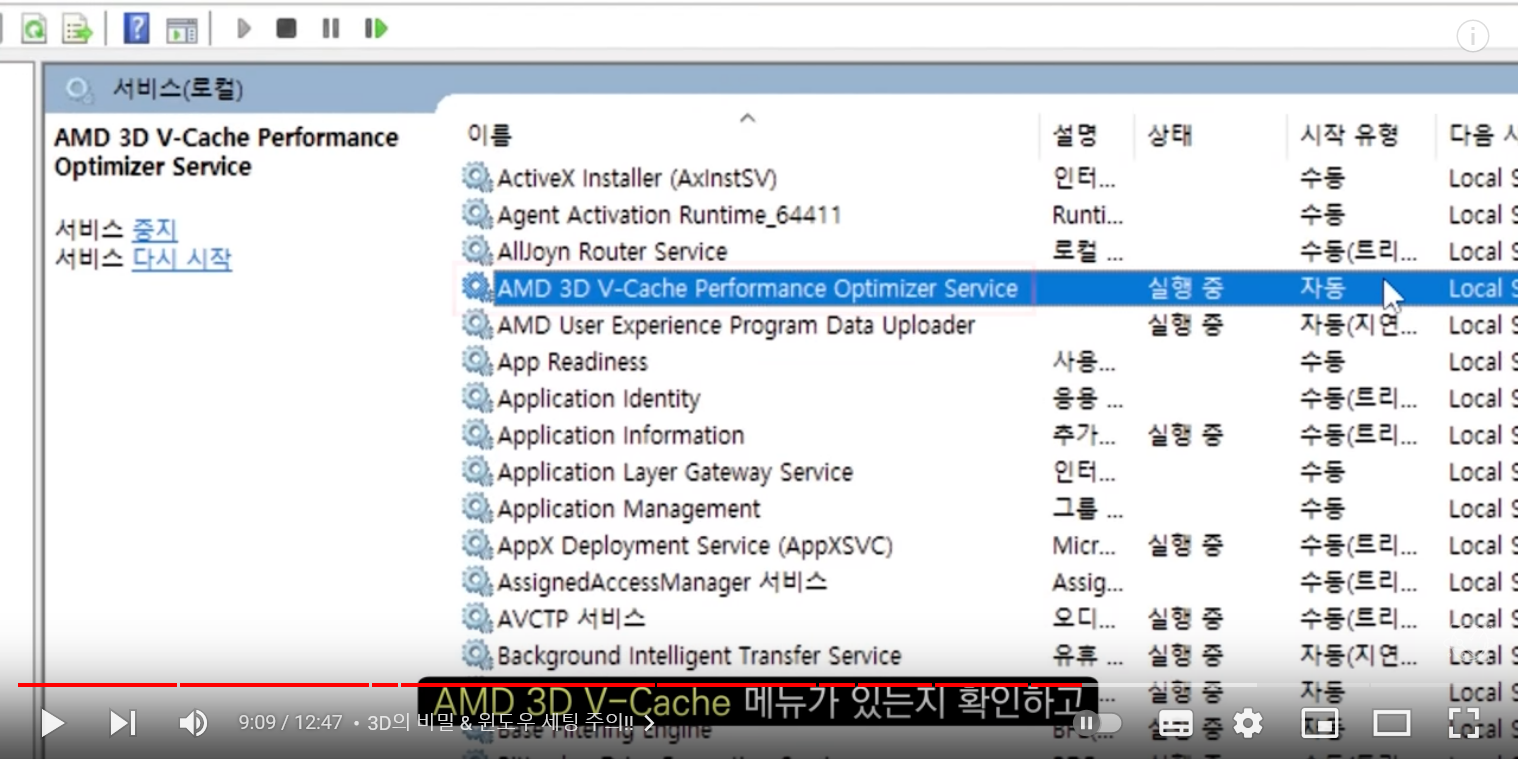Click the video info 'i' icon

[1472, 36]
